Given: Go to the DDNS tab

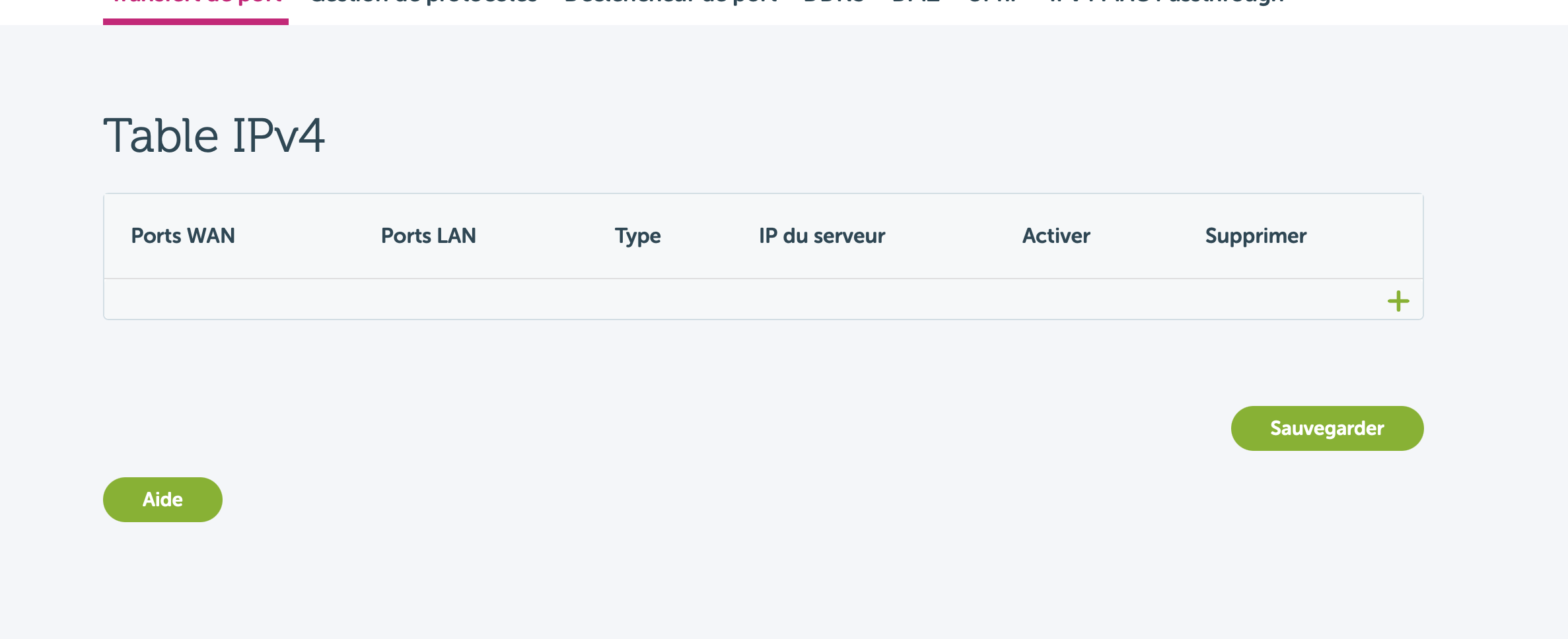Looking at the screenshot, I should [834, 3].
